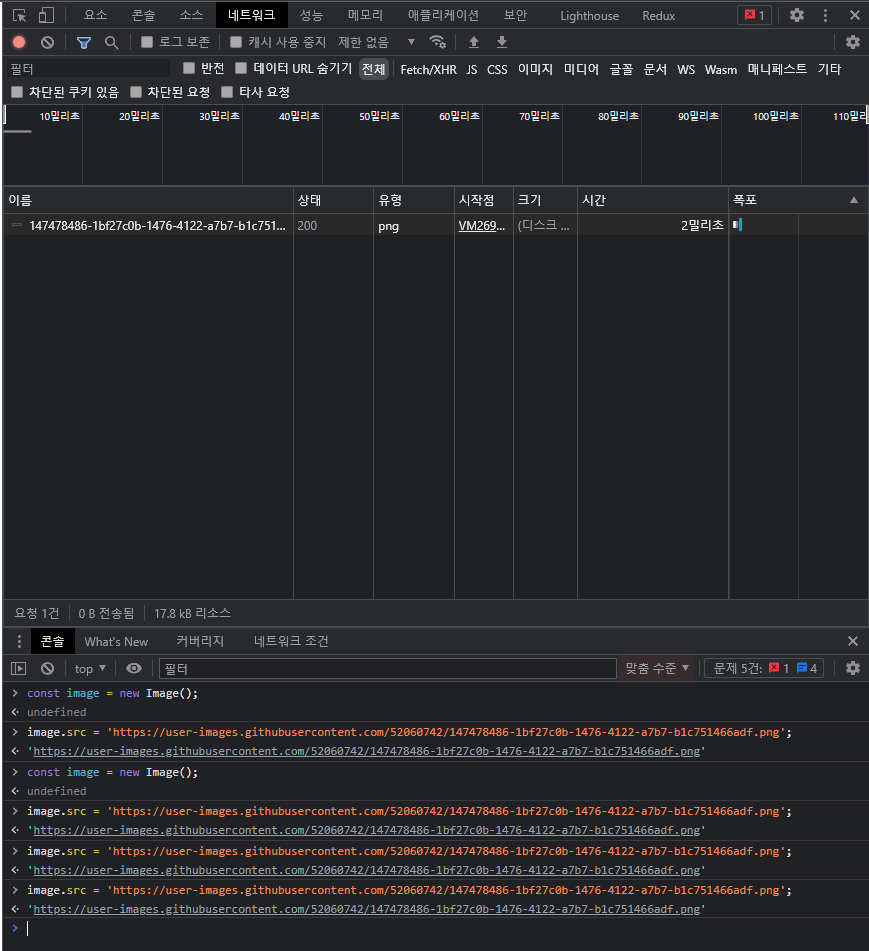The width and height of the screenshot is (869, 951).
Task: Filter requests by 이미지 type
Action: [535, 69]
